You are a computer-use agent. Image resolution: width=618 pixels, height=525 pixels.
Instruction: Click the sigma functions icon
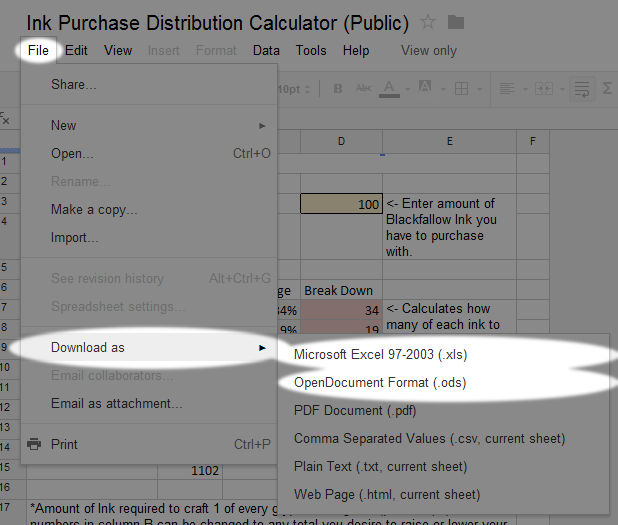coord(607,88)
